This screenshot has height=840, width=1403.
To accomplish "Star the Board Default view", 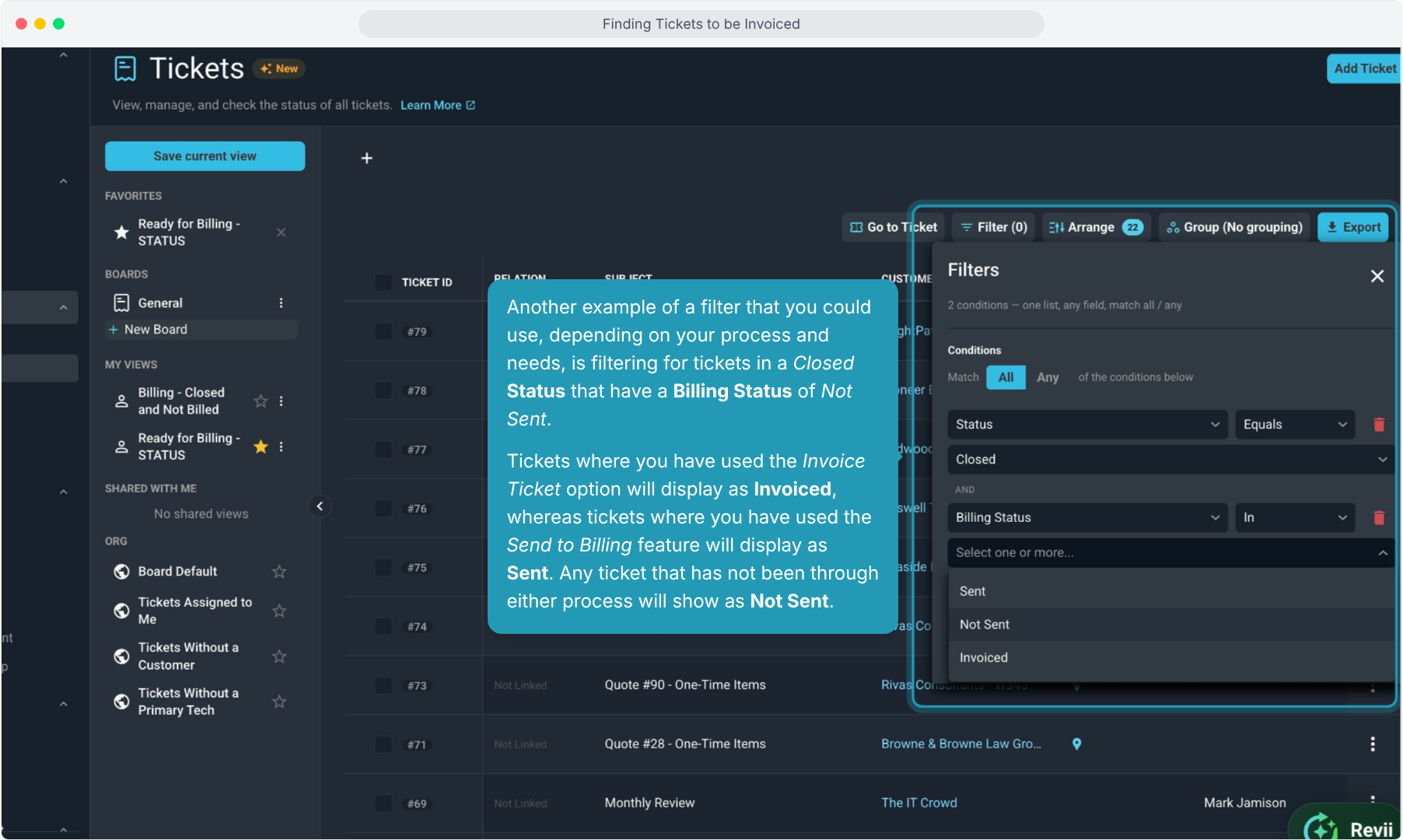I will (x=279, y=572).
